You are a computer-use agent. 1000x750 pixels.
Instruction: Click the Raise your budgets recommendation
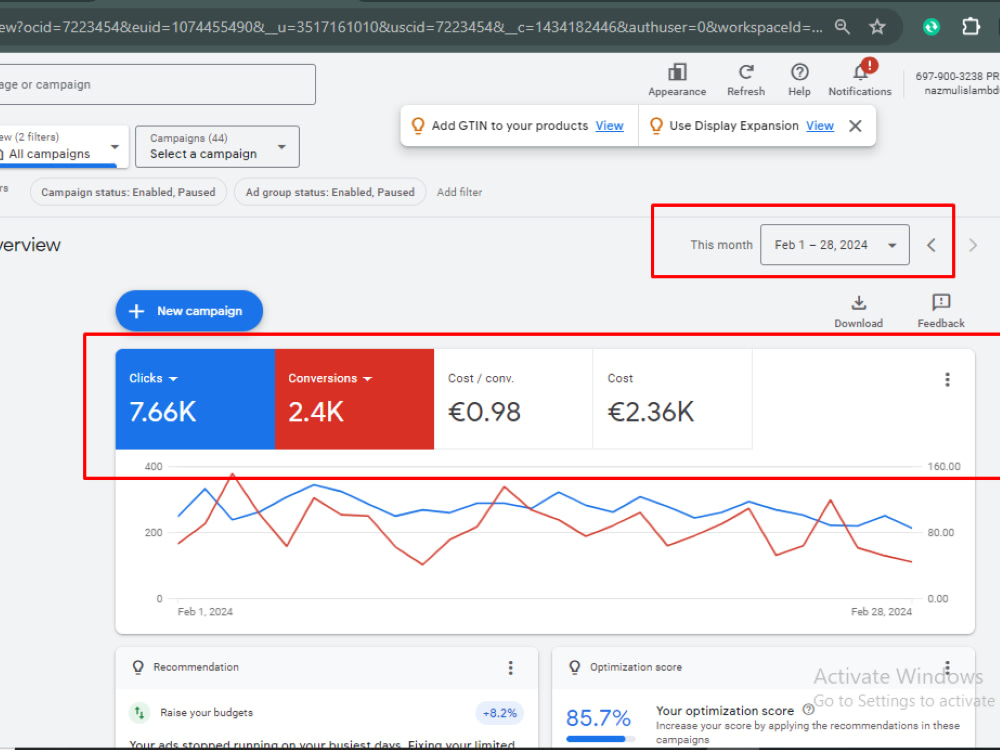tap(206, 712)
